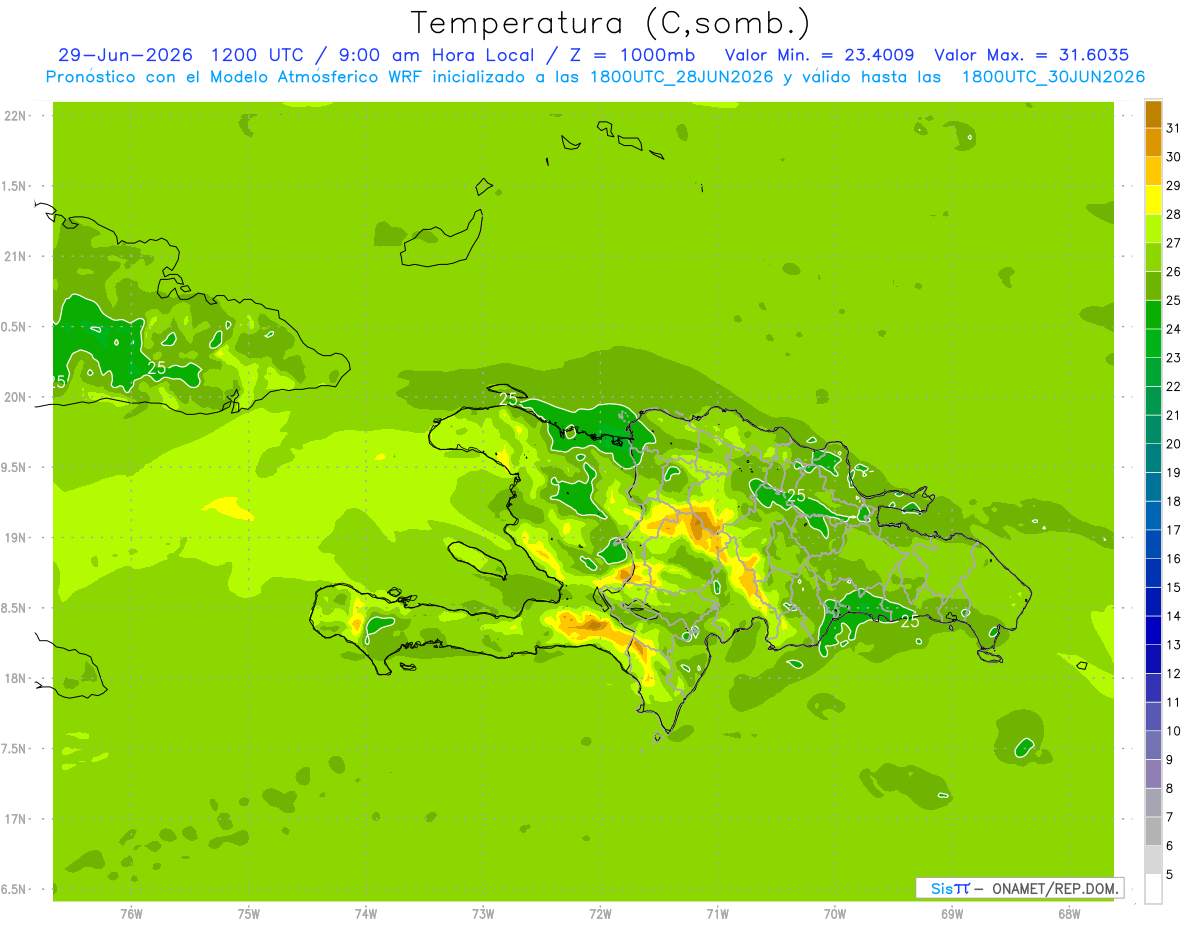1200x927 pixels.
Task: Click the legend value '29'
Action: [1174, 185]
